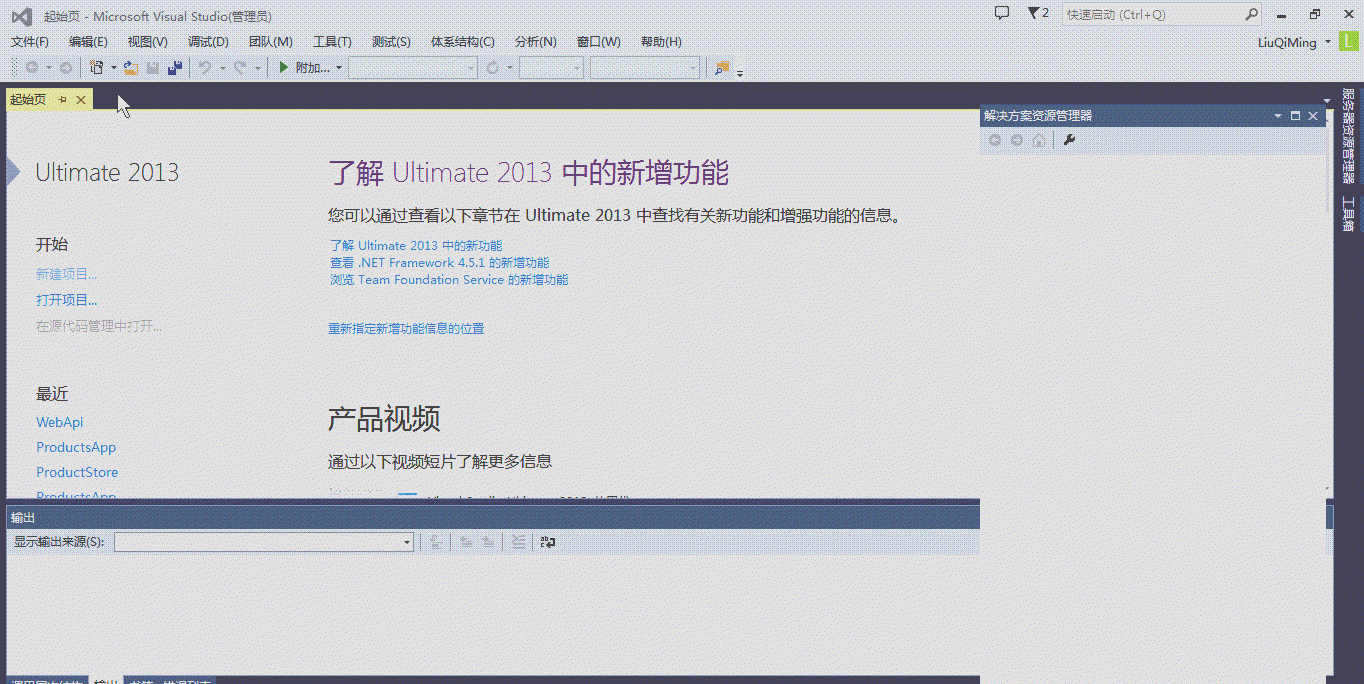Screen dimensions: 1364x684
Task: Click the Quick Launch magnifier icon
Action: pyautogui.click(x=1251, y=14)
